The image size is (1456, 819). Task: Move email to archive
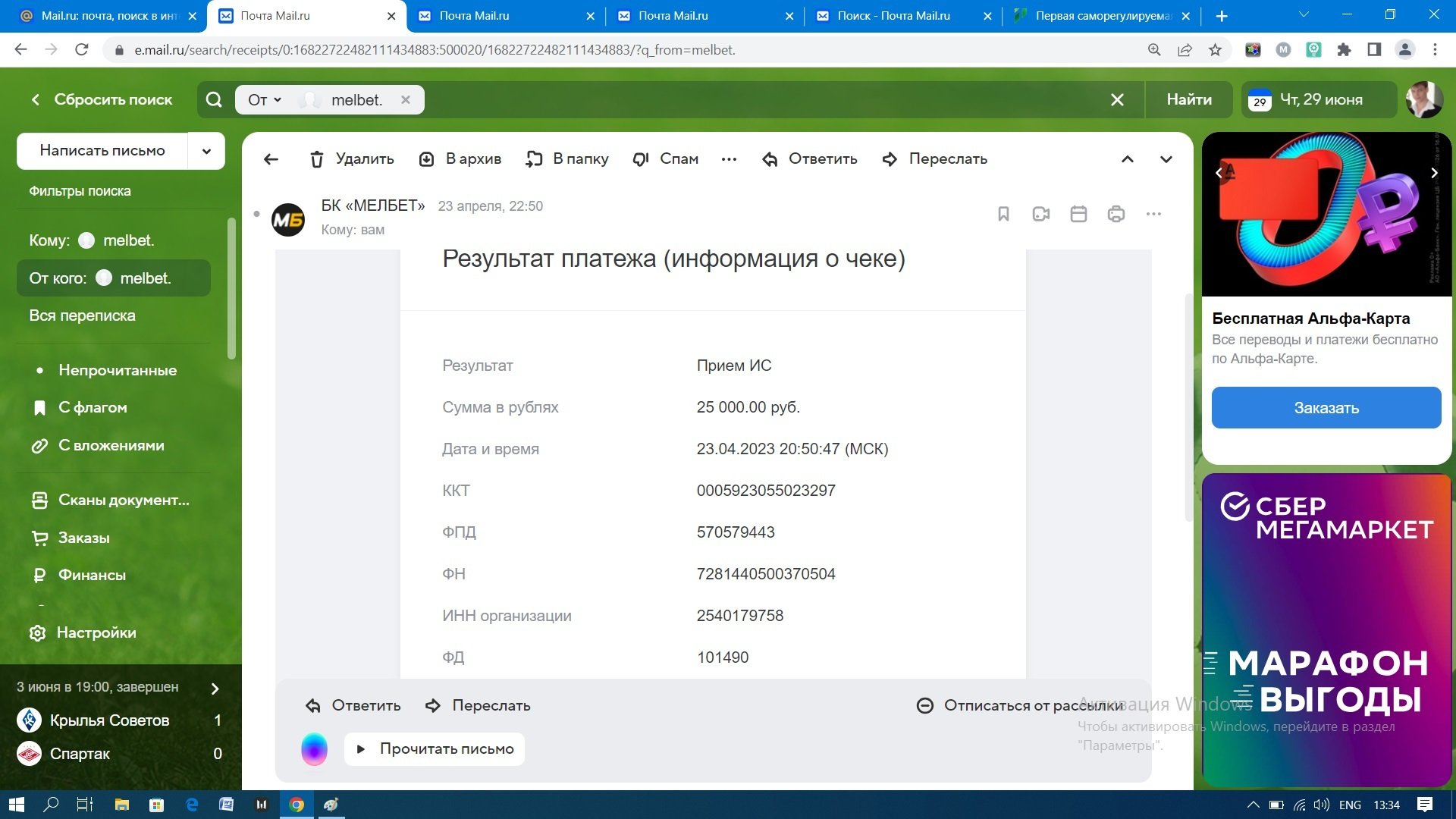click(460, 159)
